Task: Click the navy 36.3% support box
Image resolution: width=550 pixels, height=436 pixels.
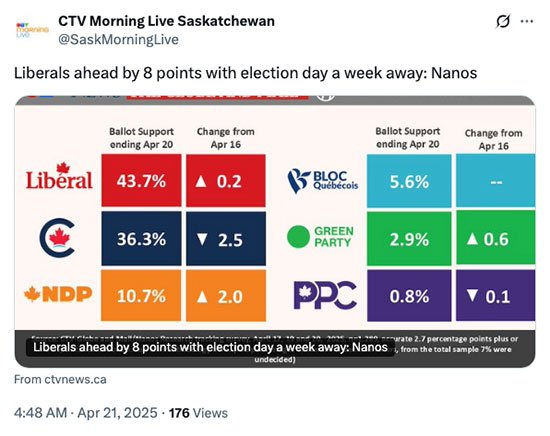Action: pyautogui.click(x=141, y=239)
